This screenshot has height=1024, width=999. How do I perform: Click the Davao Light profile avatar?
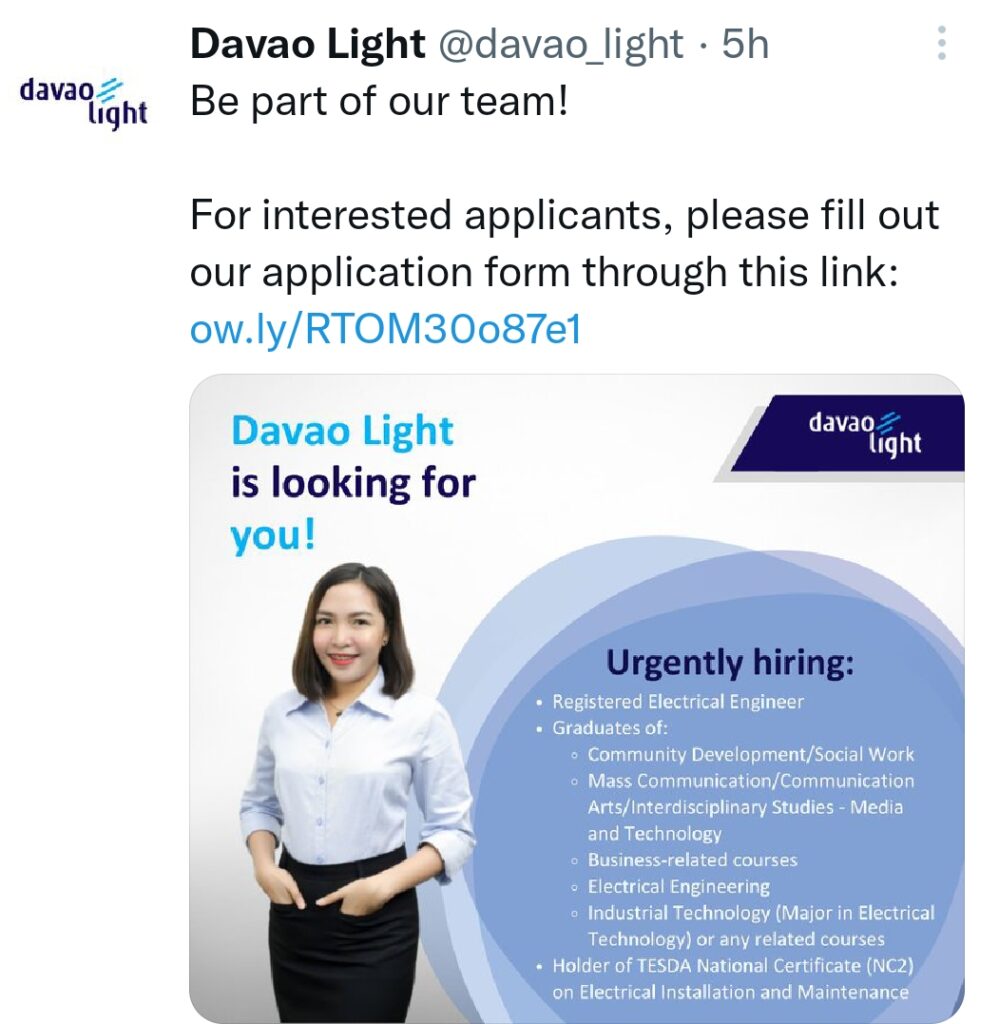click(84, 103)
